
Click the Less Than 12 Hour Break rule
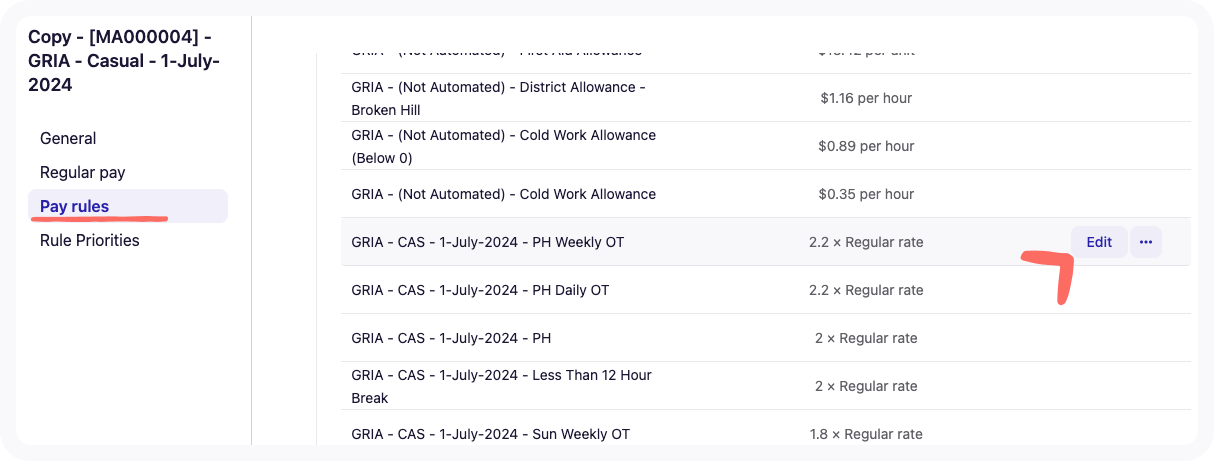[766, 386]
